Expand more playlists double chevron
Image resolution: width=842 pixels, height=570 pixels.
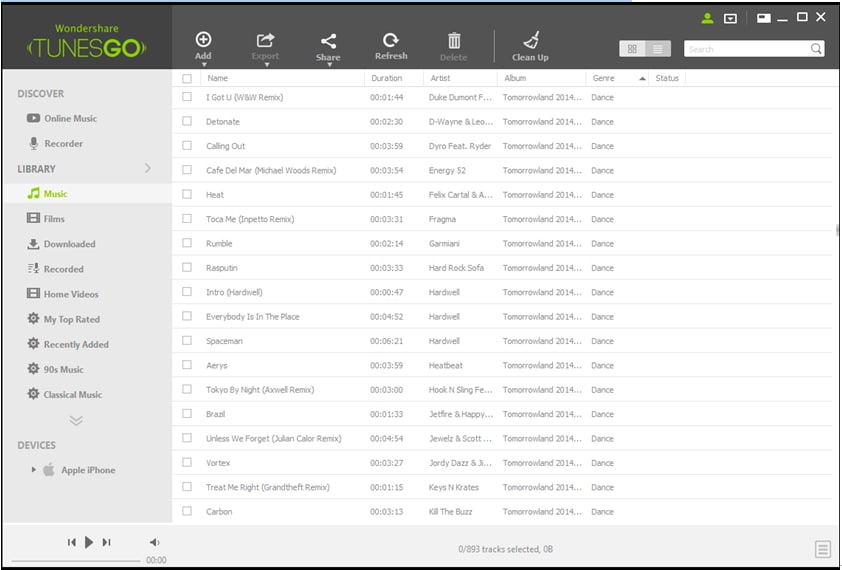[76, 420]
